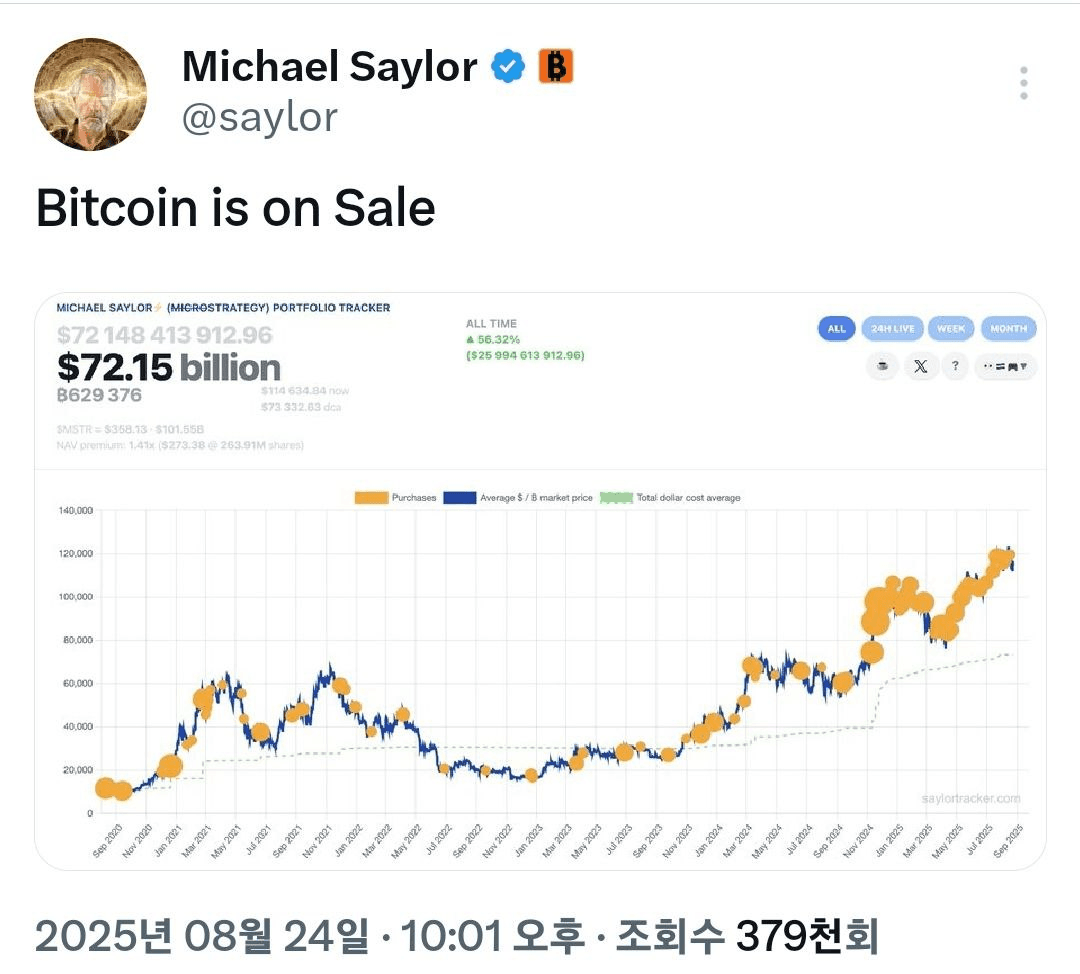Switch to the WEEK range tab
The image size is (1080, 974).
(951, 329)
